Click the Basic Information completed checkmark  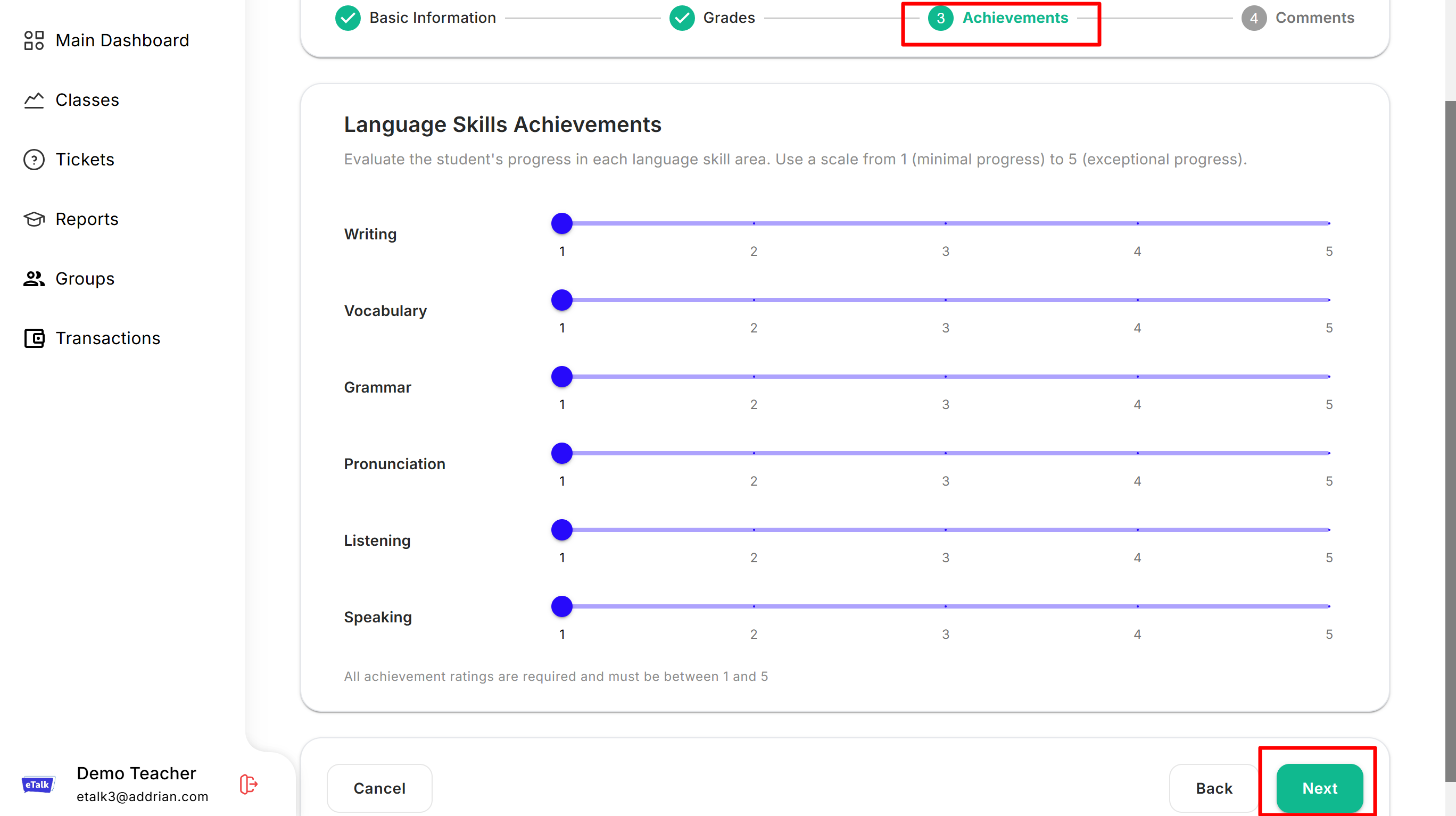[348, 18]
